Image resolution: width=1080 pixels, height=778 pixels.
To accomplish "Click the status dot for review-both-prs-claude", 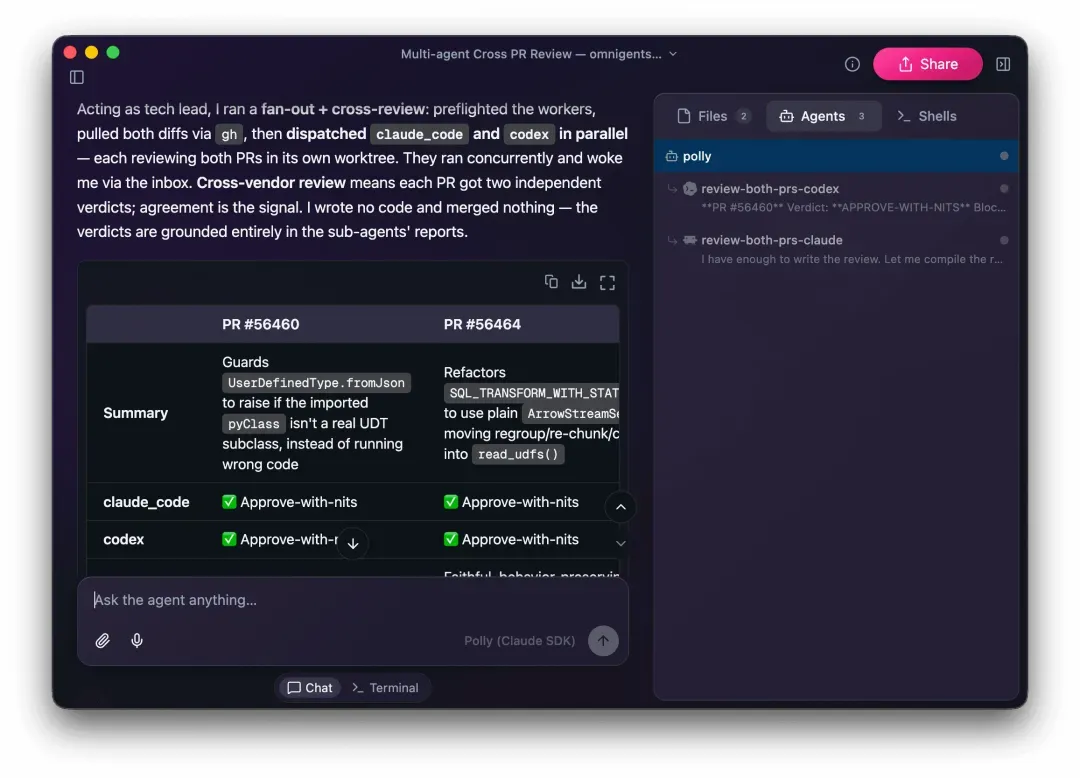I will 1004,240.
